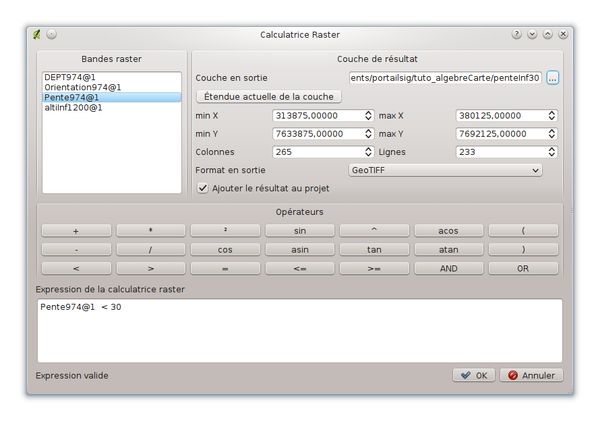Click the QGIS feather icon in title bar
The image size is (600, 421).
click(36, 33)
